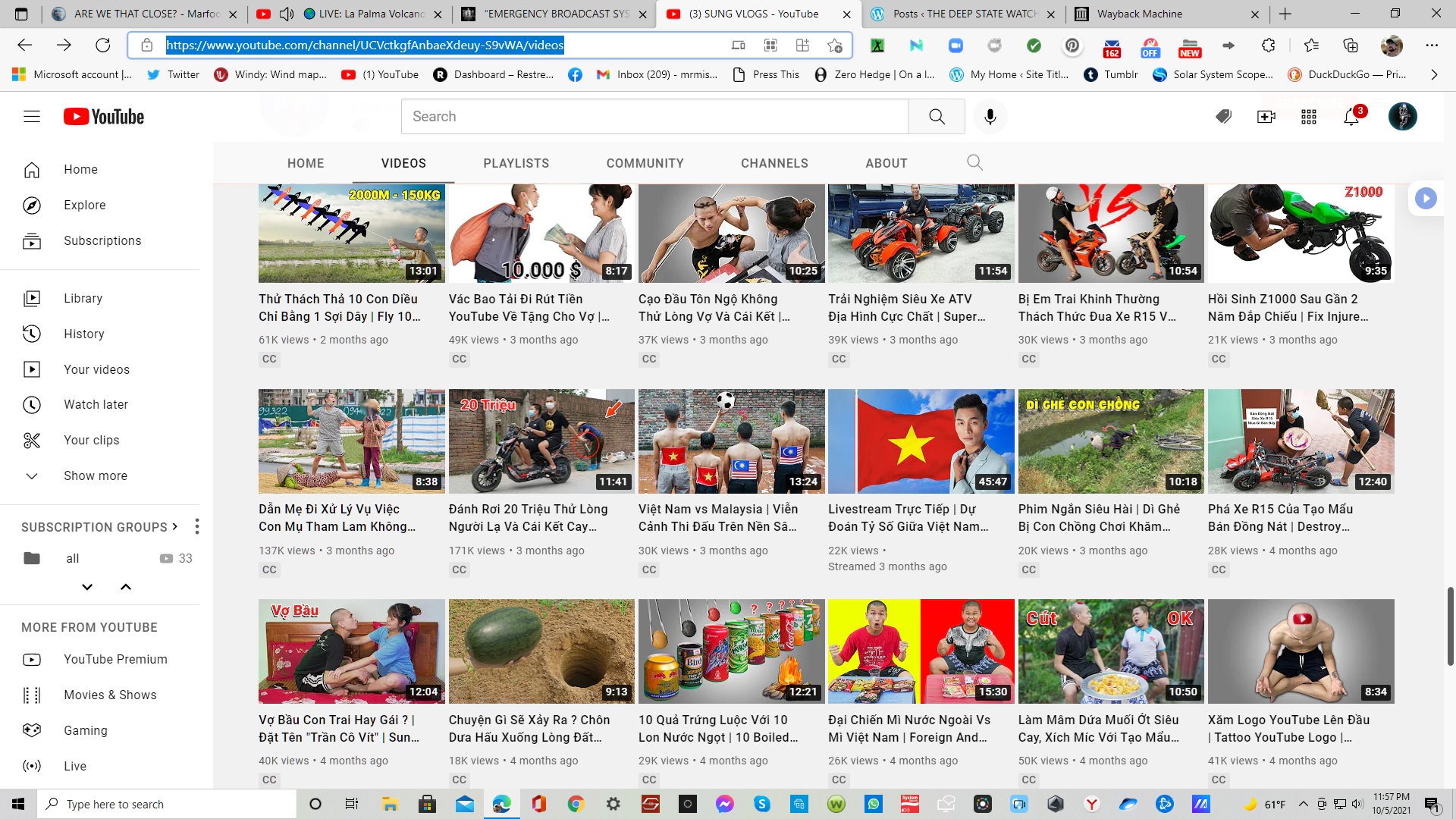Open the YouTube apps grid icon
The width and height of the screenshot is (1456, 819).
(x=1309, y=117)
